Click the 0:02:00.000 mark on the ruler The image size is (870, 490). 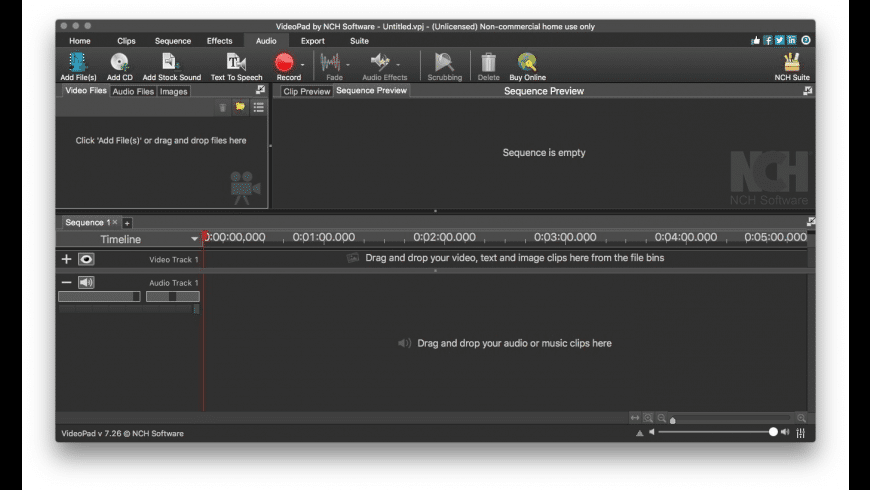(444, 237)
